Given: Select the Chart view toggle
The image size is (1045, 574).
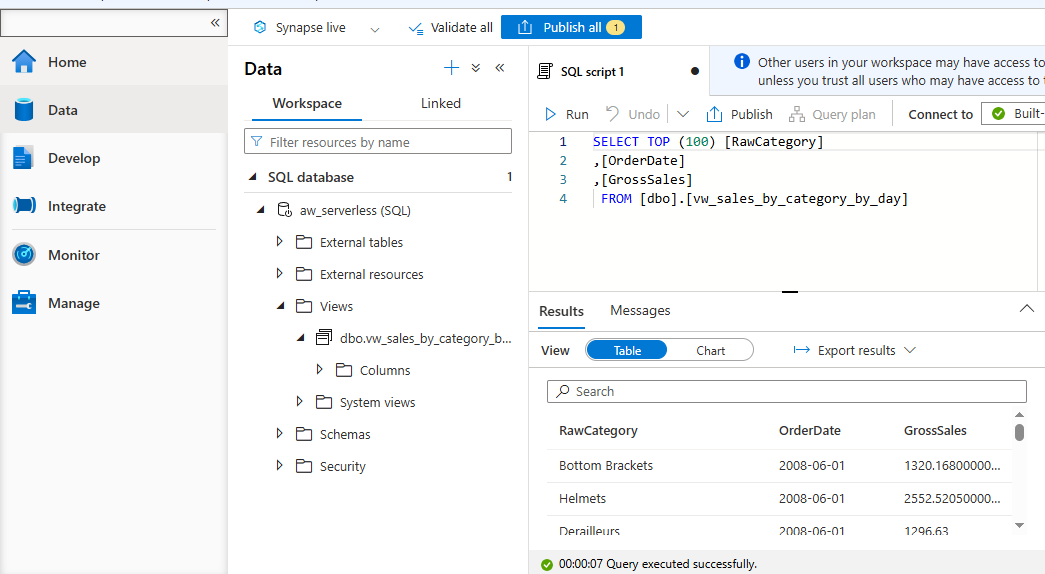Looking at the screenshot, I should [710, 350].
